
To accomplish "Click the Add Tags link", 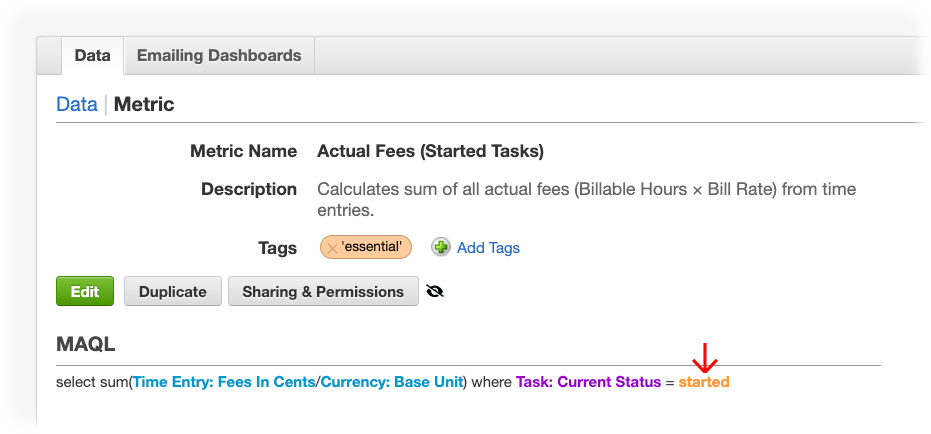I will 488,248.
